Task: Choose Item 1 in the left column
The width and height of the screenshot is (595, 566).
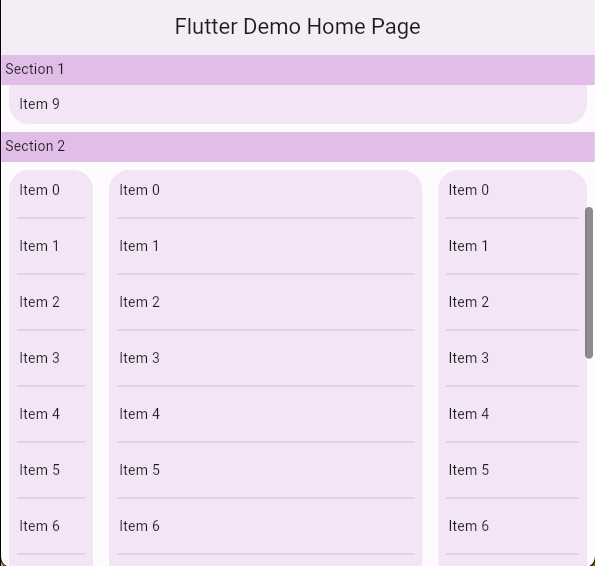Action: 51,246
